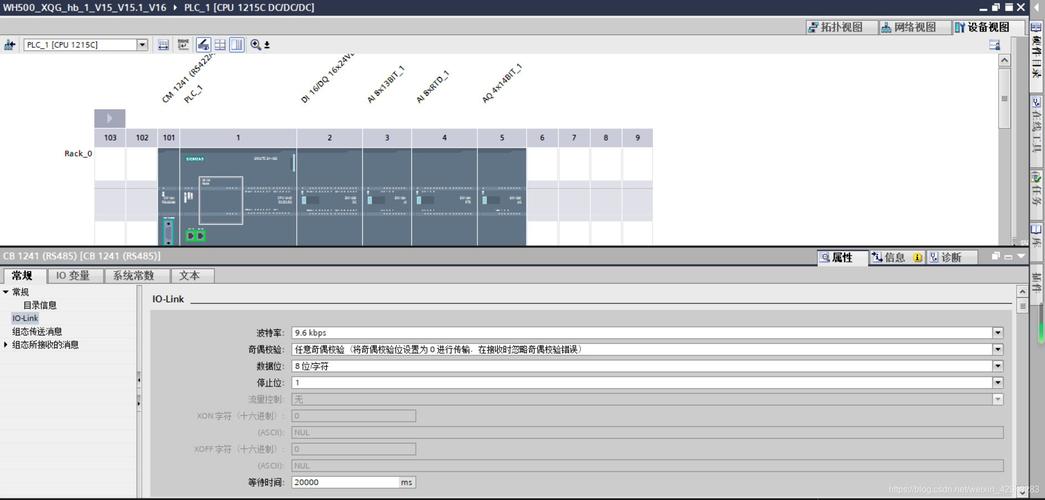
Task: Select rack slot 103 header
Action: point(110,138)
